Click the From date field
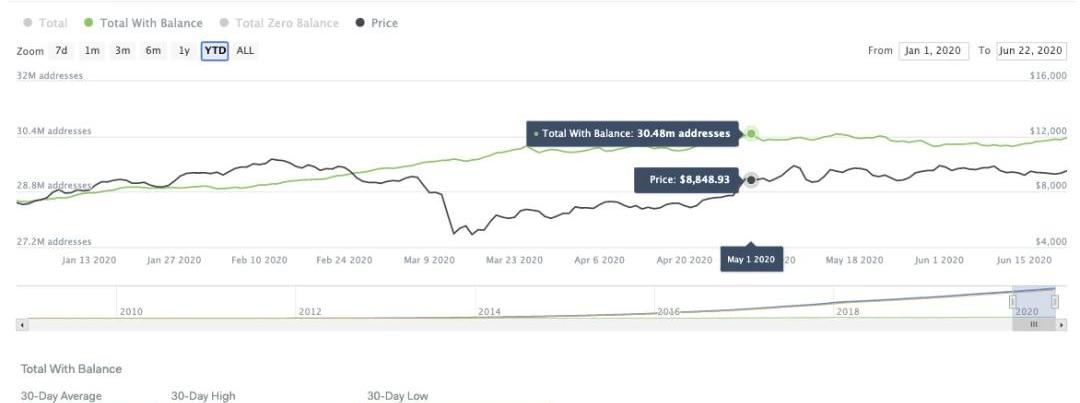The height and width of the screenshot is (403, 1080). coord(933,51)
